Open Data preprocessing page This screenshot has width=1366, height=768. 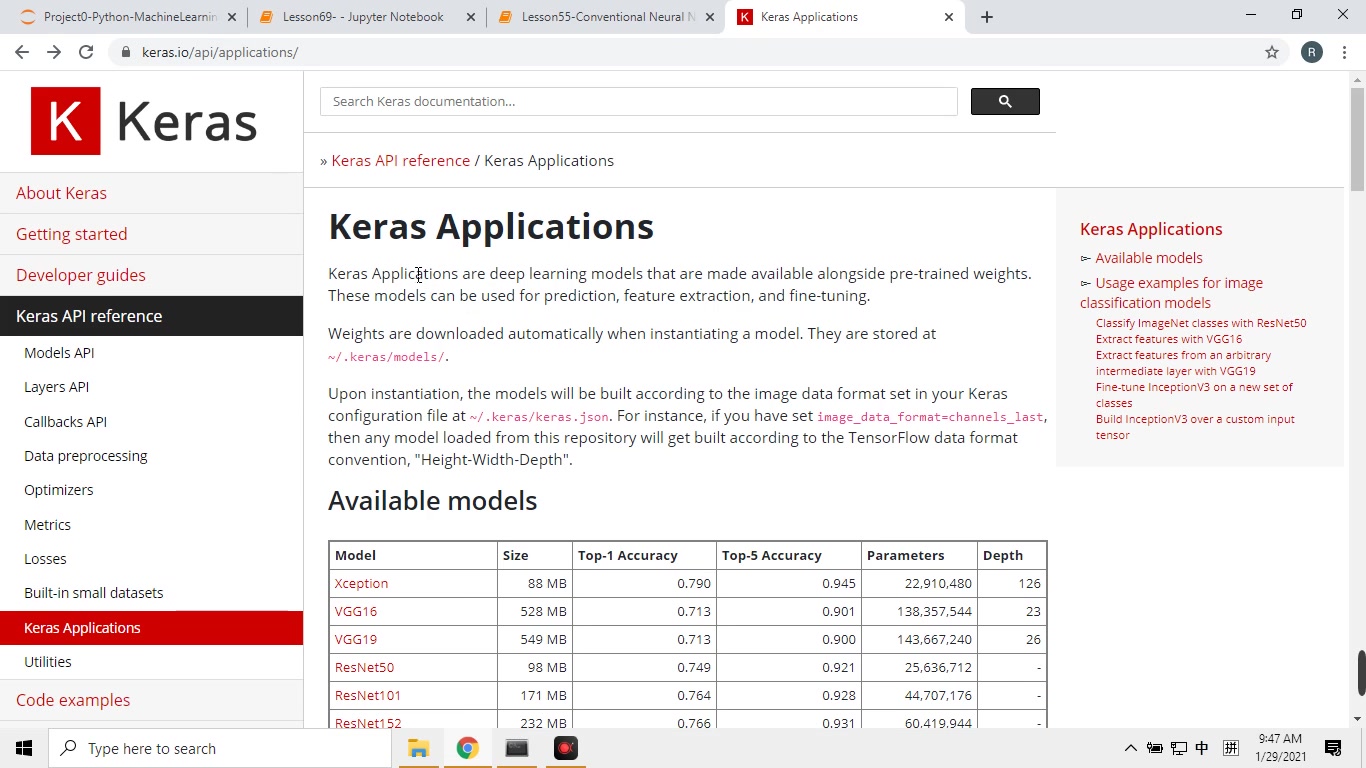click(x=85, y=456)
